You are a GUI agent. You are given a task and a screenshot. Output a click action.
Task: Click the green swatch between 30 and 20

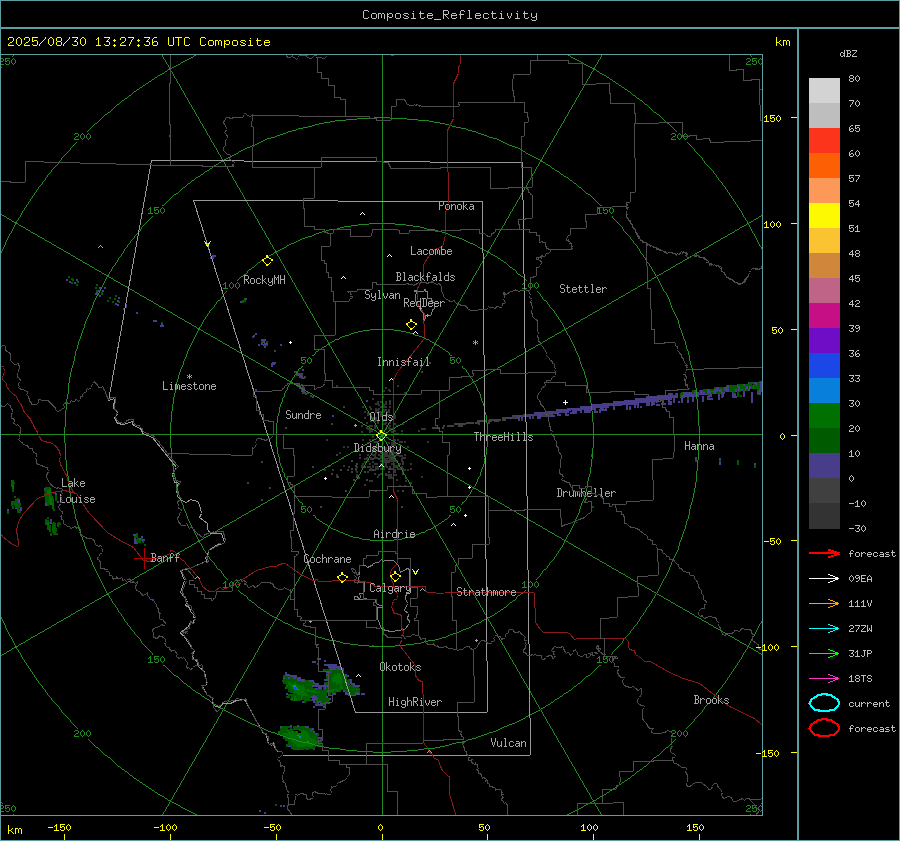pos(824,416)
